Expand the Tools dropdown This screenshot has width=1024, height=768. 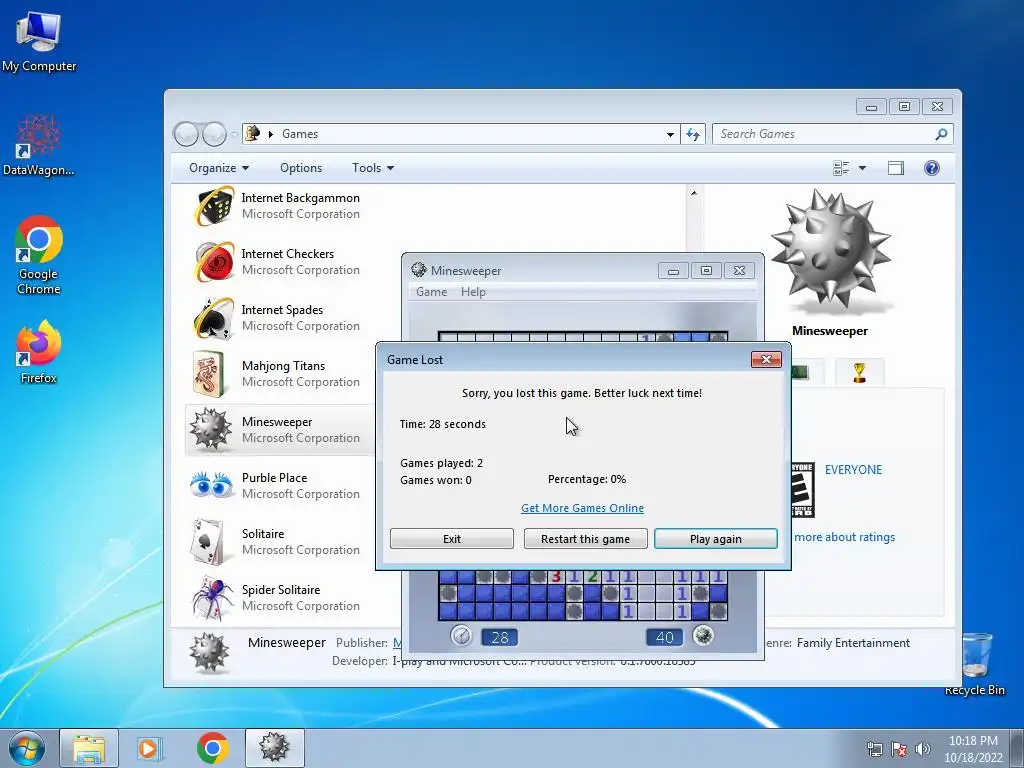pyautogui.click(x=373, y=168)
